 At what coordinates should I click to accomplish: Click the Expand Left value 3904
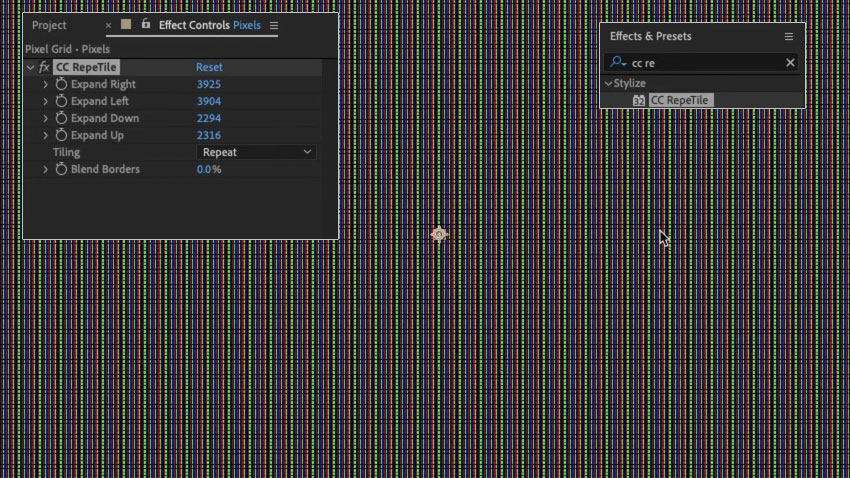pyautogui.click(x=209, y=101)
